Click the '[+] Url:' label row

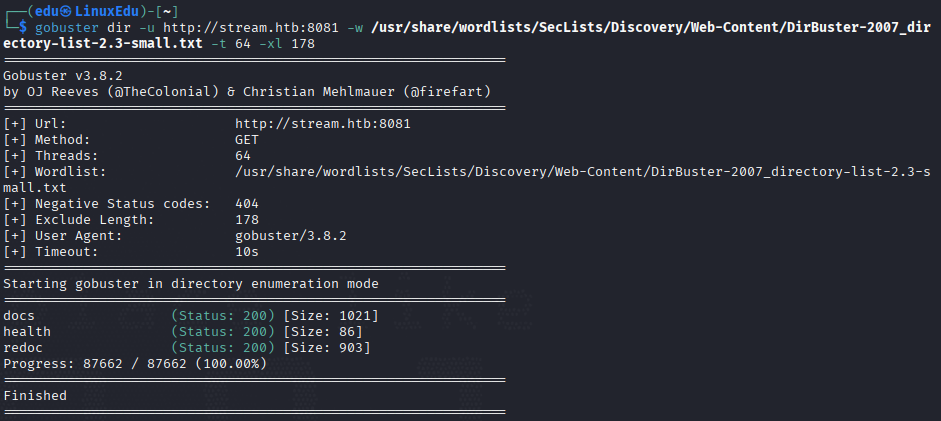(x=35, y=124)
